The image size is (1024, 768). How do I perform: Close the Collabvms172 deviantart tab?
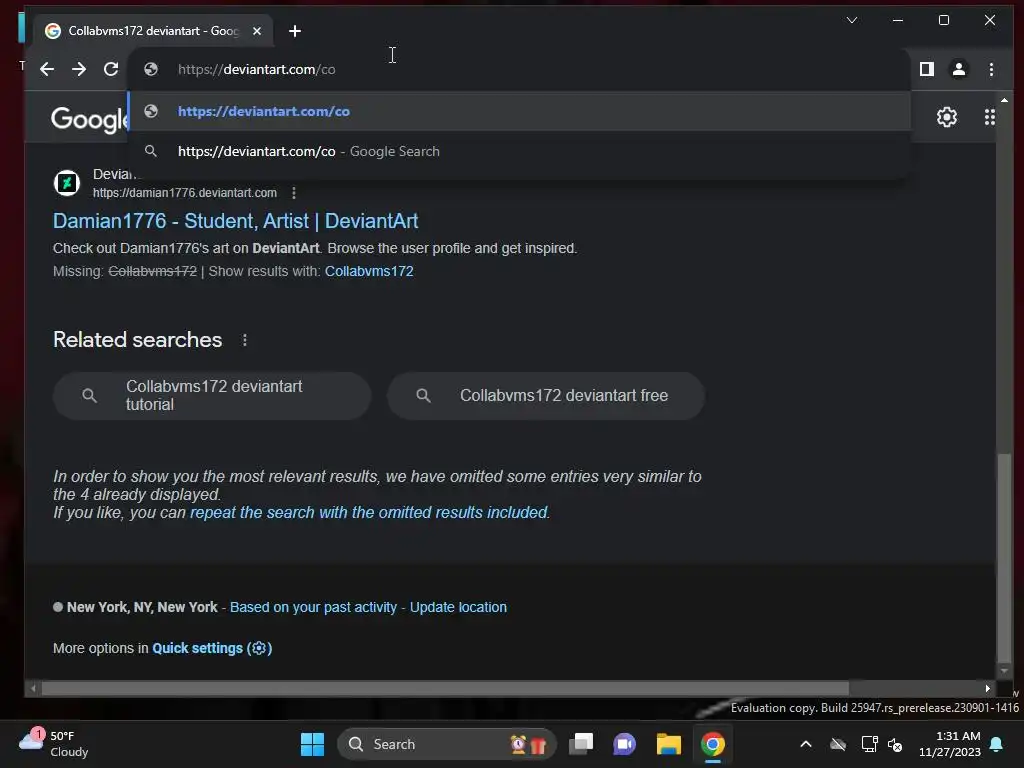point(257,31)
